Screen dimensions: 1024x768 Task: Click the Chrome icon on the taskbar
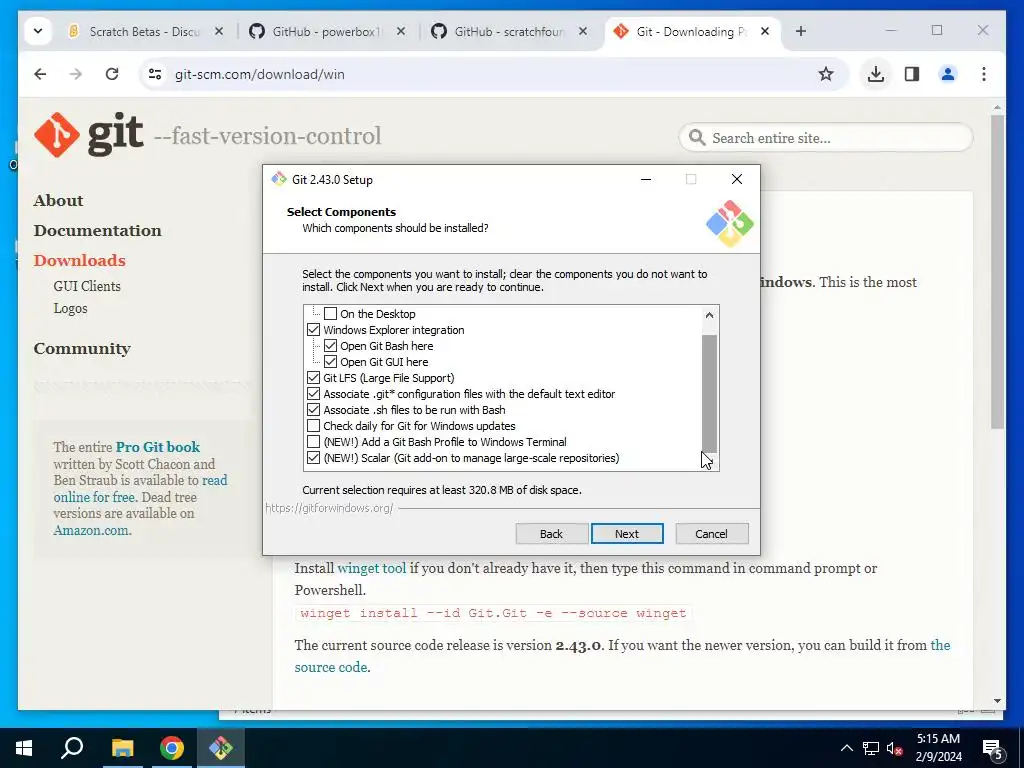click(171, 748)
